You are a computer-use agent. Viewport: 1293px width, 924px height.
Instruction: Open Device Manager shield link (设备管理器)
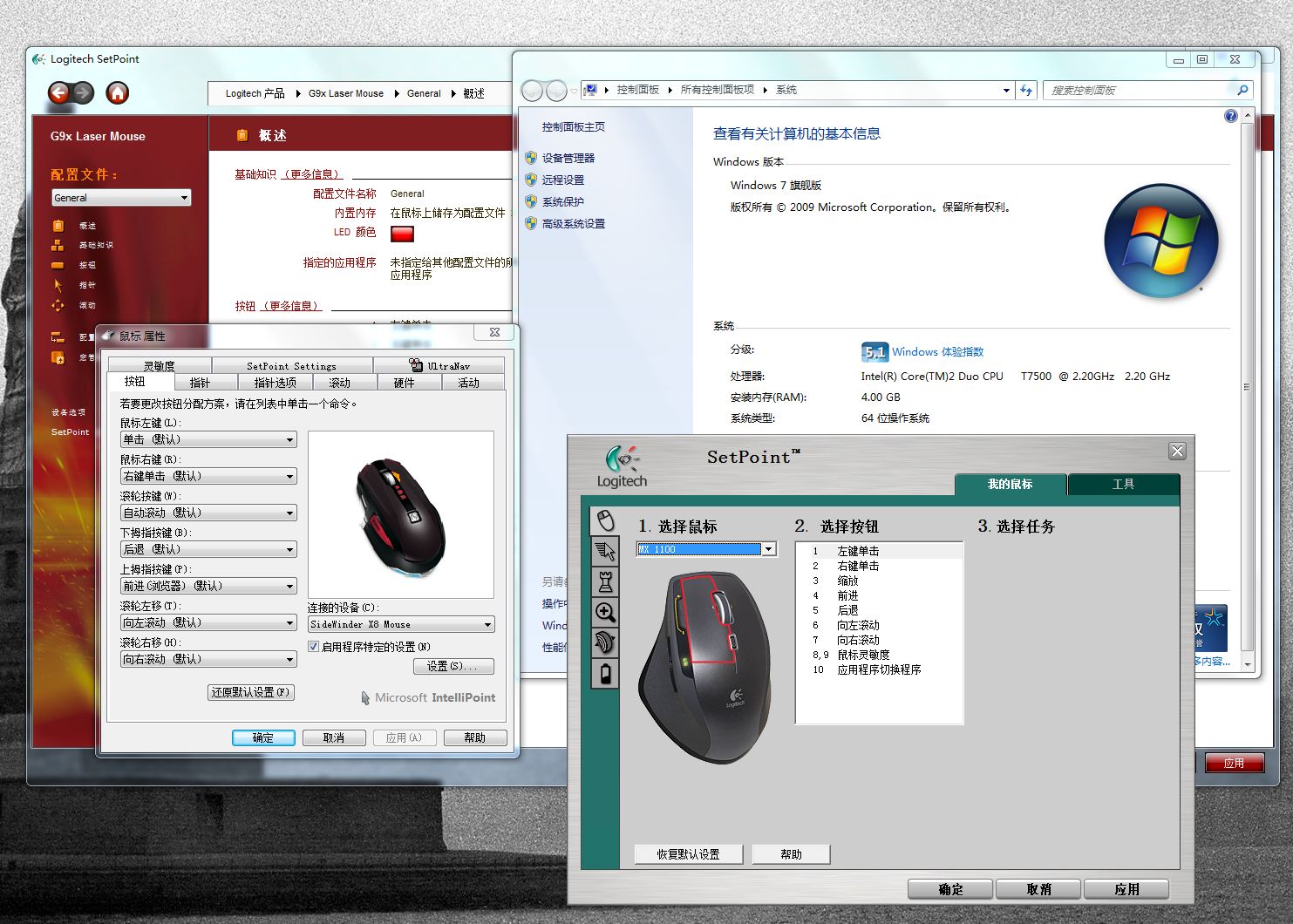pyautogui.click(x=568, y=158)
